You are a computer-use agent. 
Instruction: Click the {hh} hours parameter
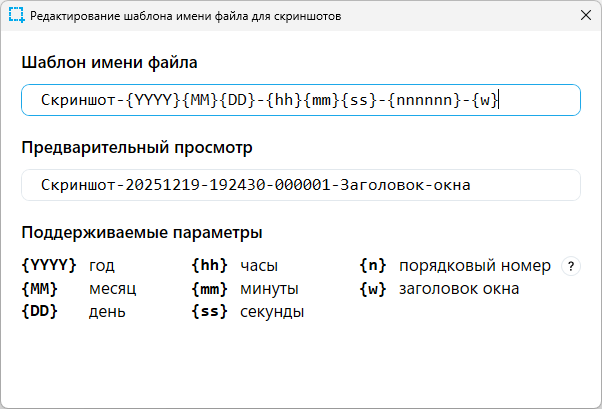[x=210, y=265]
